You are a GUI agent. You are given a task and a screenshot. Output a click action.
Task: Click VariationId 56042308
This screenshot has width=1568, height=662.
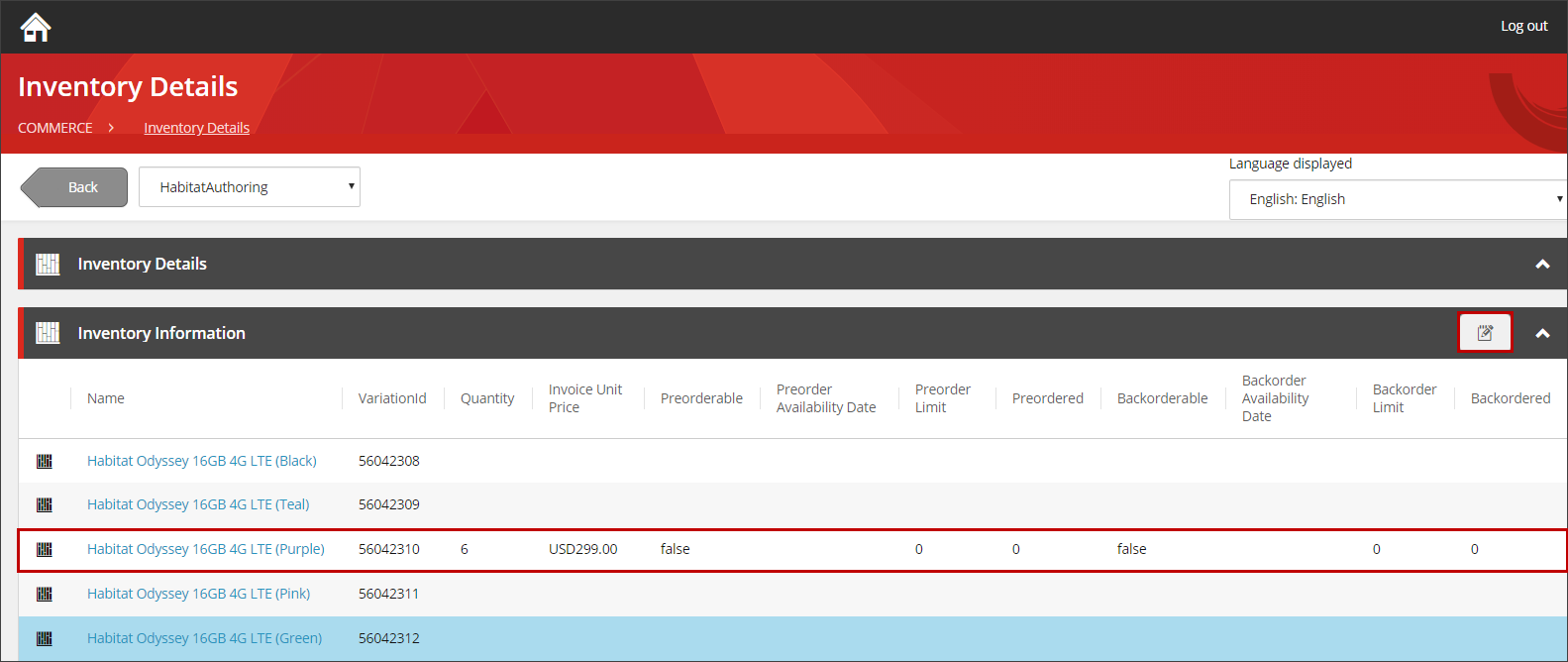pyautogui.click(x=389, y=461)
